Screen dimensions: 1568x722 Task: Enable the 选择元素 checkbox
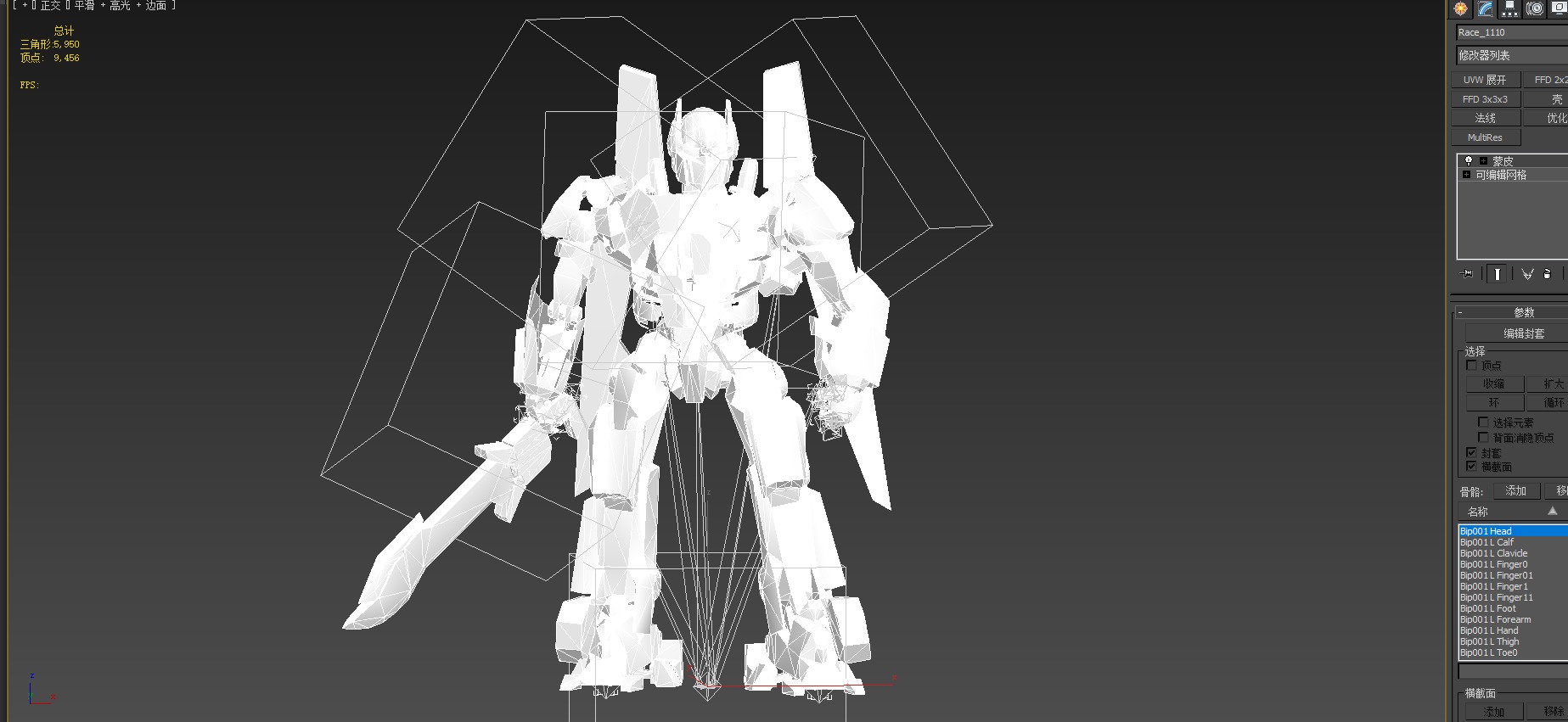coord(1484,423)
